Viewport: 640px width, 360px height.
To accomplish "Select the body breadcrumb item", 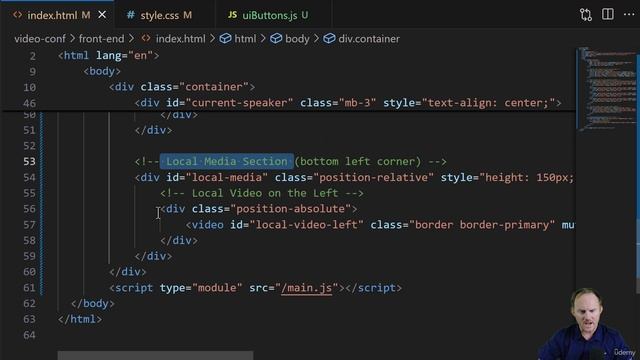I will pyautogui.click(x=297, y=39).
